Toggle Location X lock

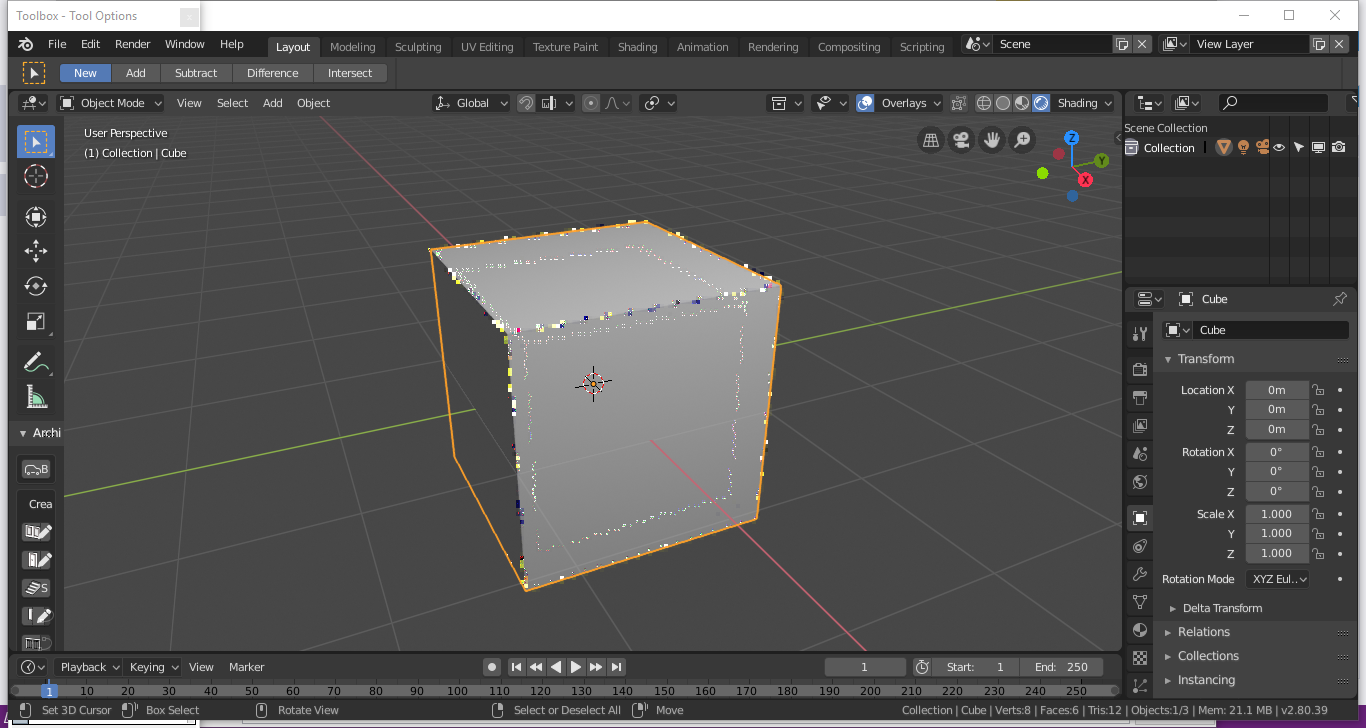pos(1318,390)
